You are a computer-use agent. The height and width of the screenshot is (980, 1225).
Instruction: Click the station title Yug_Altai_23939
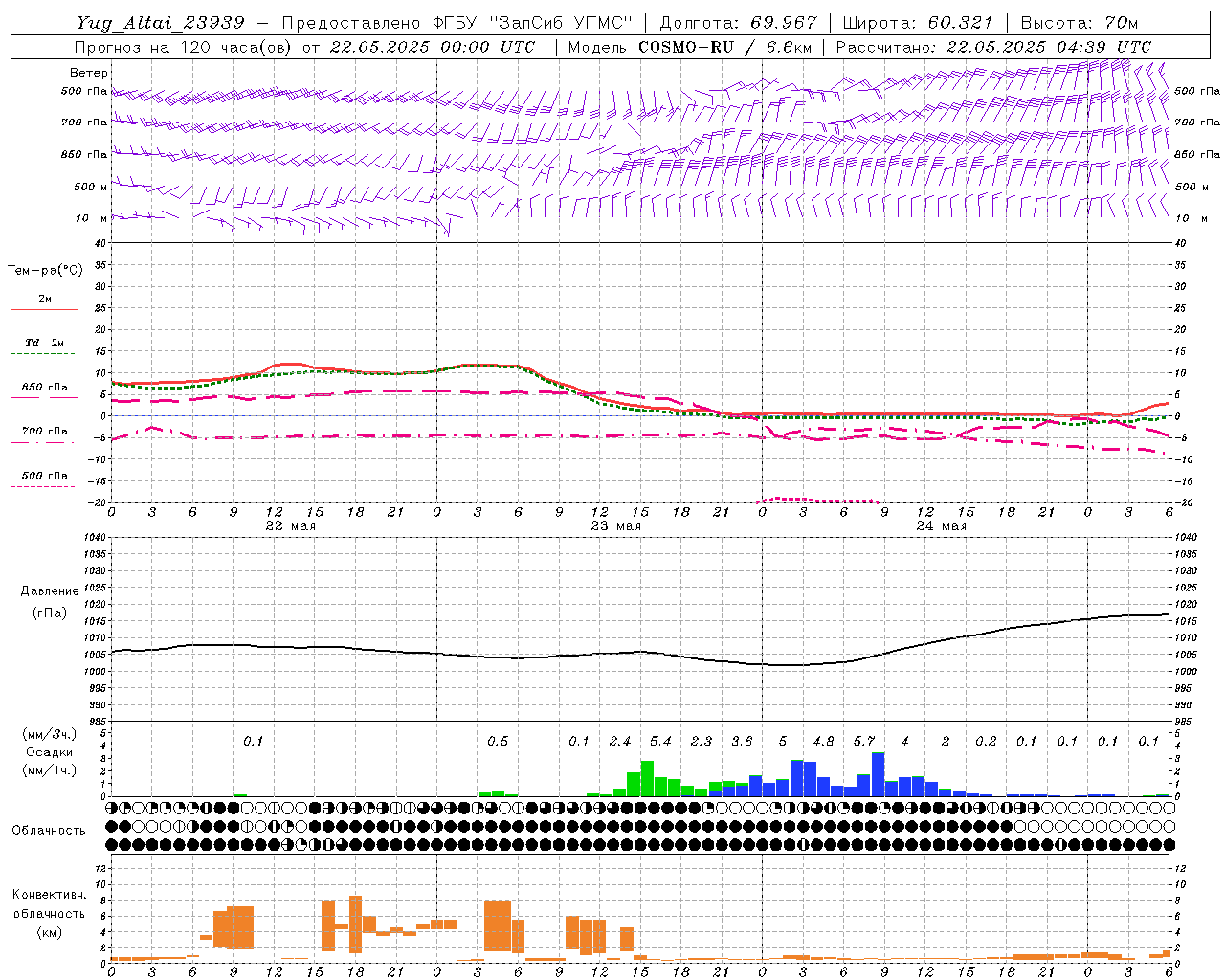tap(162, 23)
